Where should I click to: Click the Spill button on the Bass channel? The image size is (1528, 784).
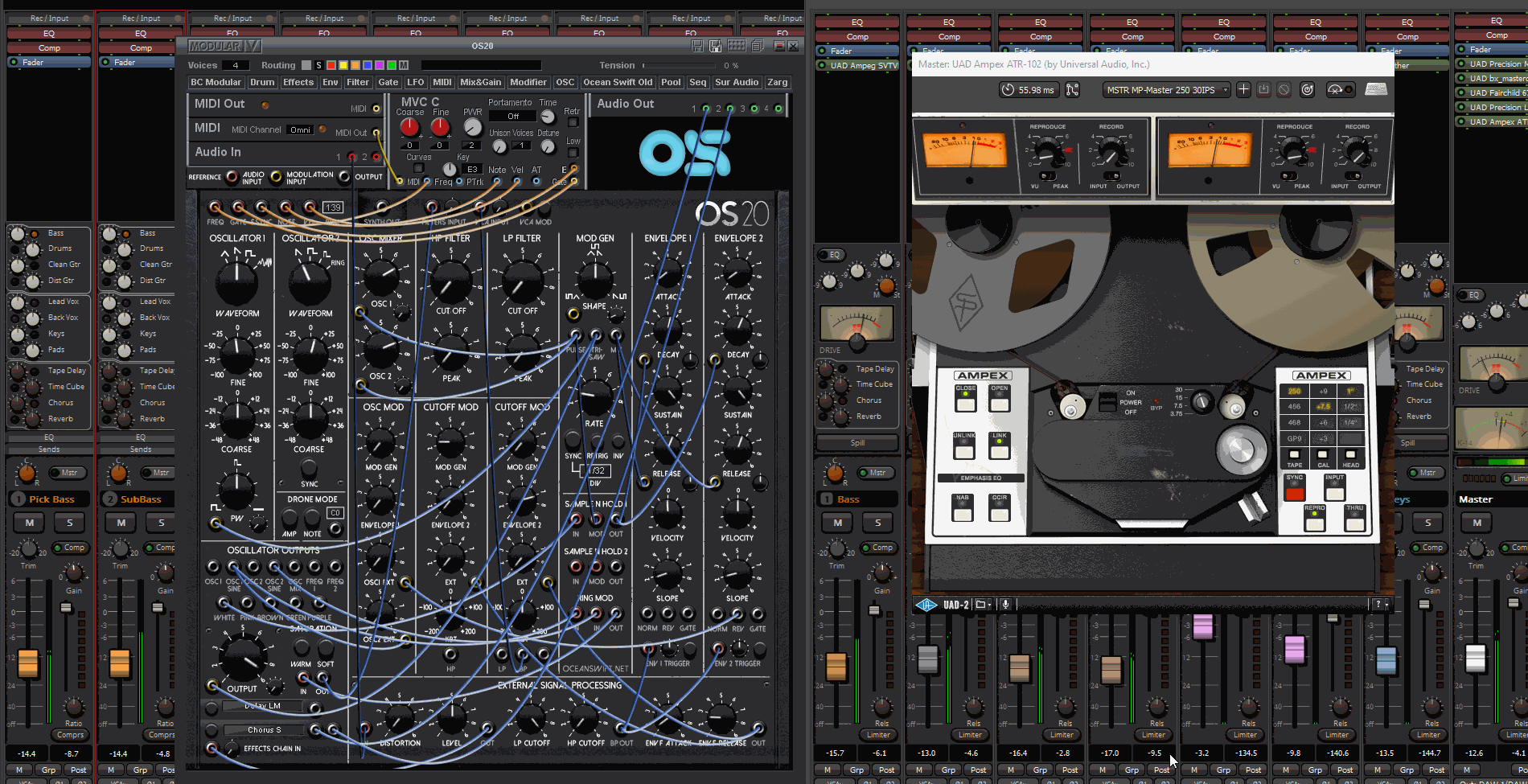[x=857, y=442]
